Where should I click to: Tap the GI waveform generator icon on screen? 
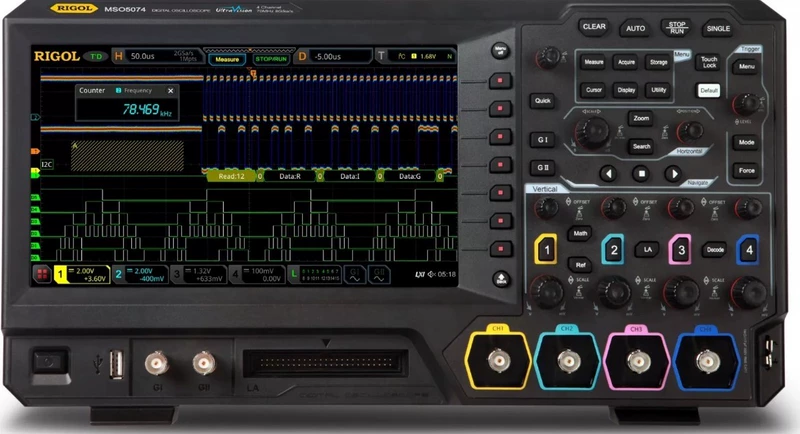(355, 274)
